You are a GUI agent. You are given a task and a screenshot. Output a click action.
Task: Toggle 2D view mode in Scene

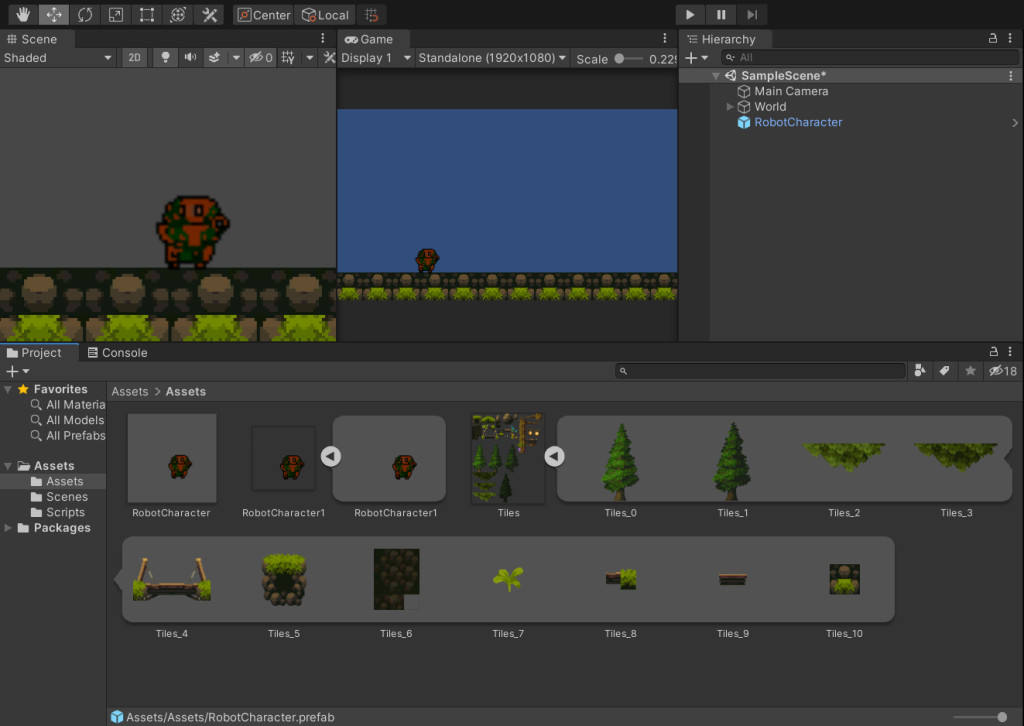point(134,58)
